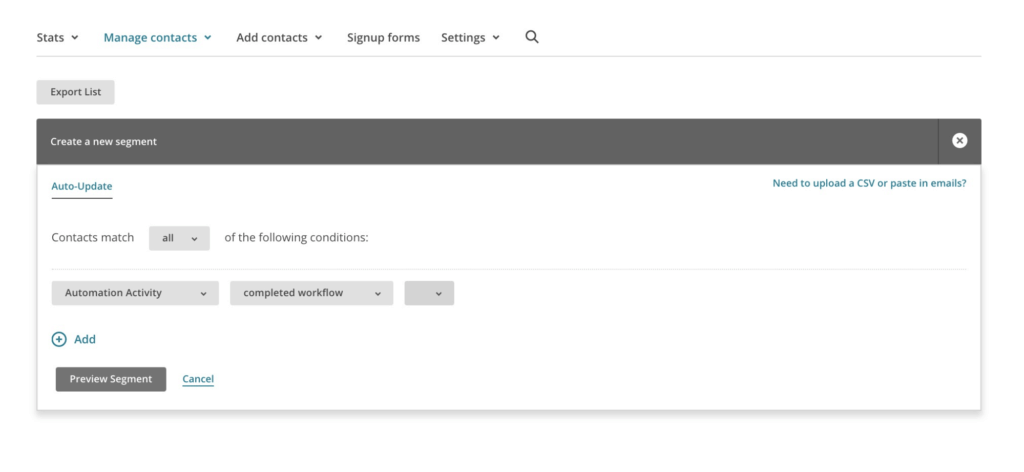Click the plus circle icon to add a condition

(59, 339)
